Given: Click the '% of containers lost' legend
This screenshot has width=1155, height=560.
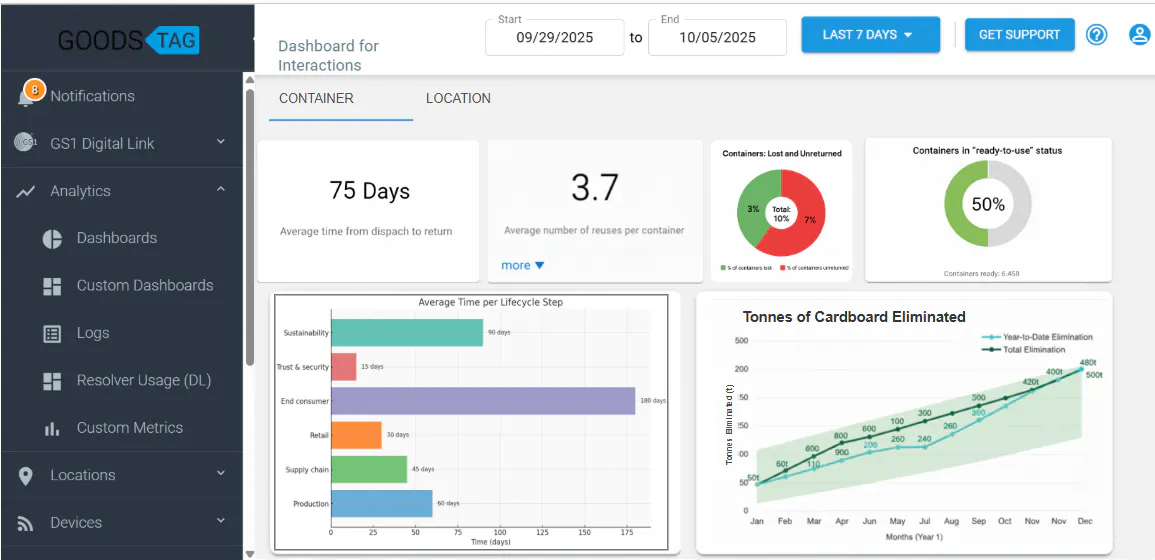Looking at the screenshot, I should point(746,267).
